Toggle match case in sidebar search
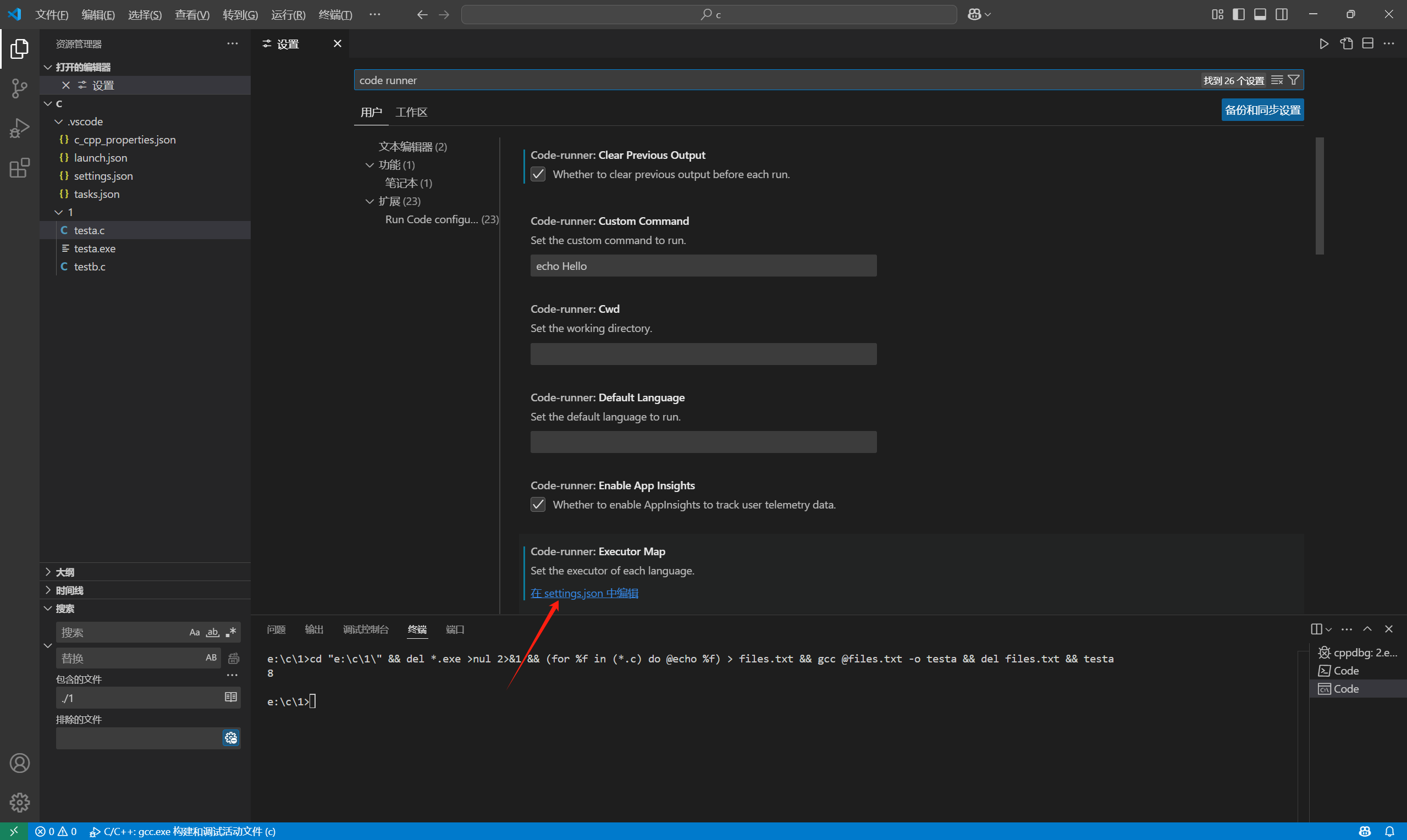Viewport: 1407px width, 840px height. click(194, 632)
